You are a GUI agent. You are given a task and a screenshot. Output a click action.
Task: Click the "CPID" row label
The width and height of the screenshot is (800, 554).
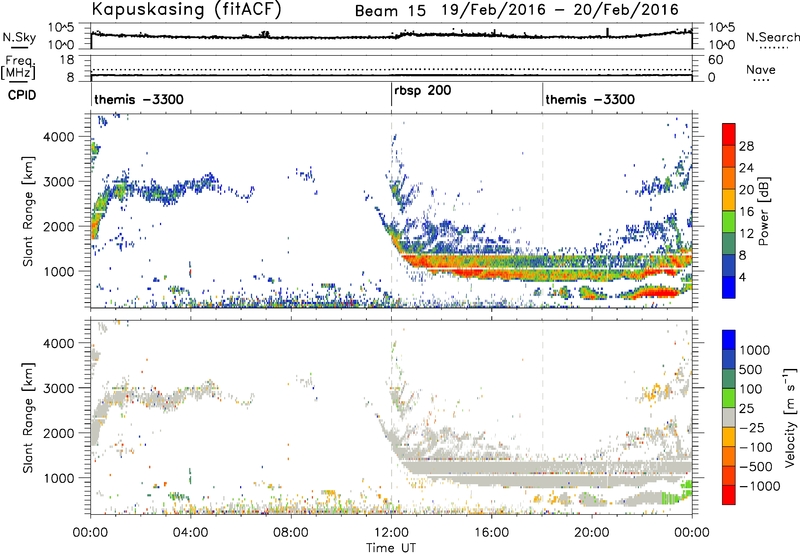(21, 95)
